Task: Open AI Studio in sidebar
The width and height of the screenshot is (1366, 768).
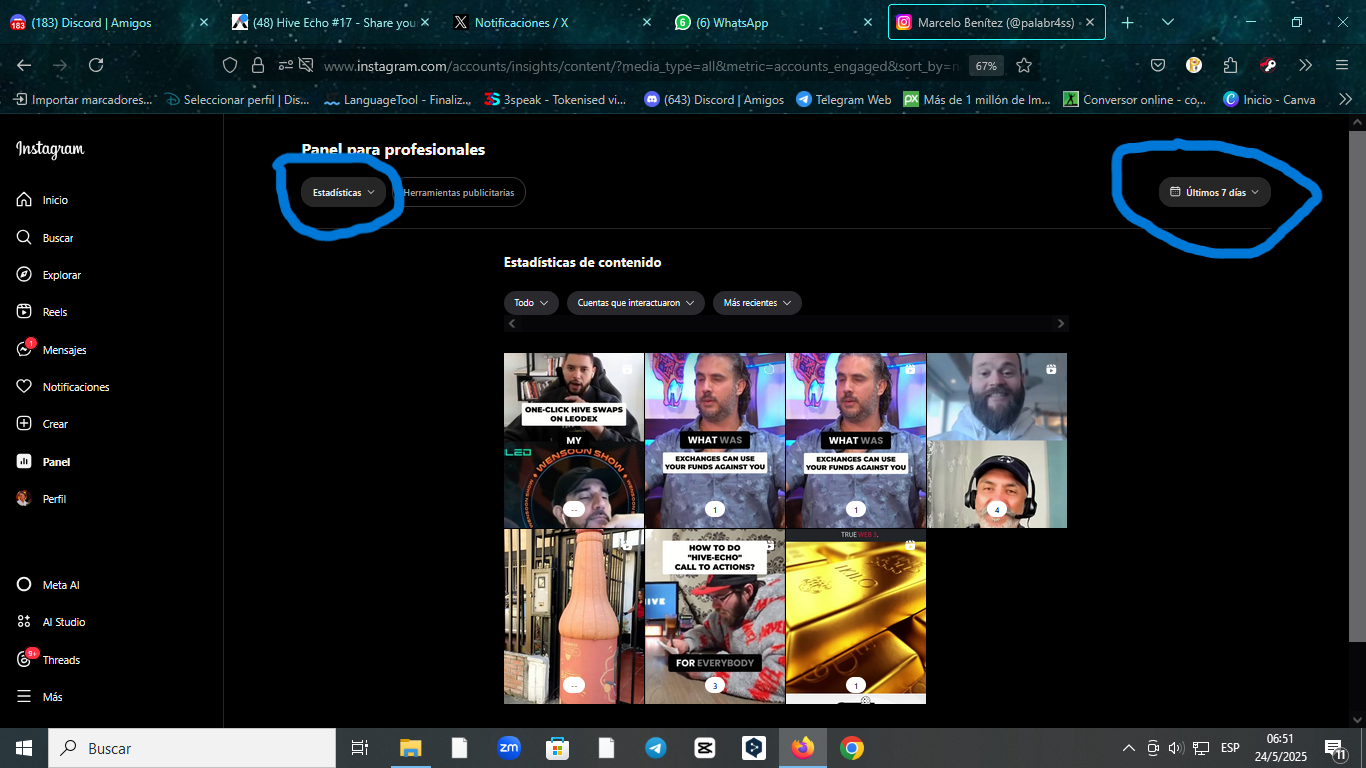Action: (x=51, y=622)
